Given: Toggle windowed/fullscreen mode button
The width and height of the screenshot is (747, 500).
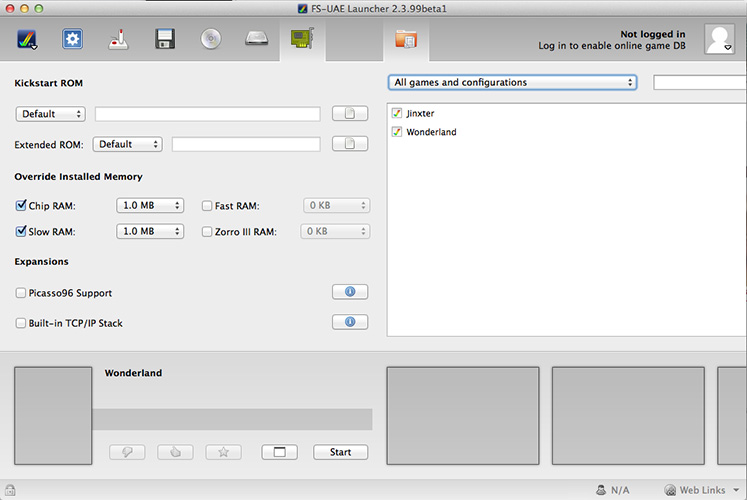Looking at the screenshot, I should click(280, 452).
